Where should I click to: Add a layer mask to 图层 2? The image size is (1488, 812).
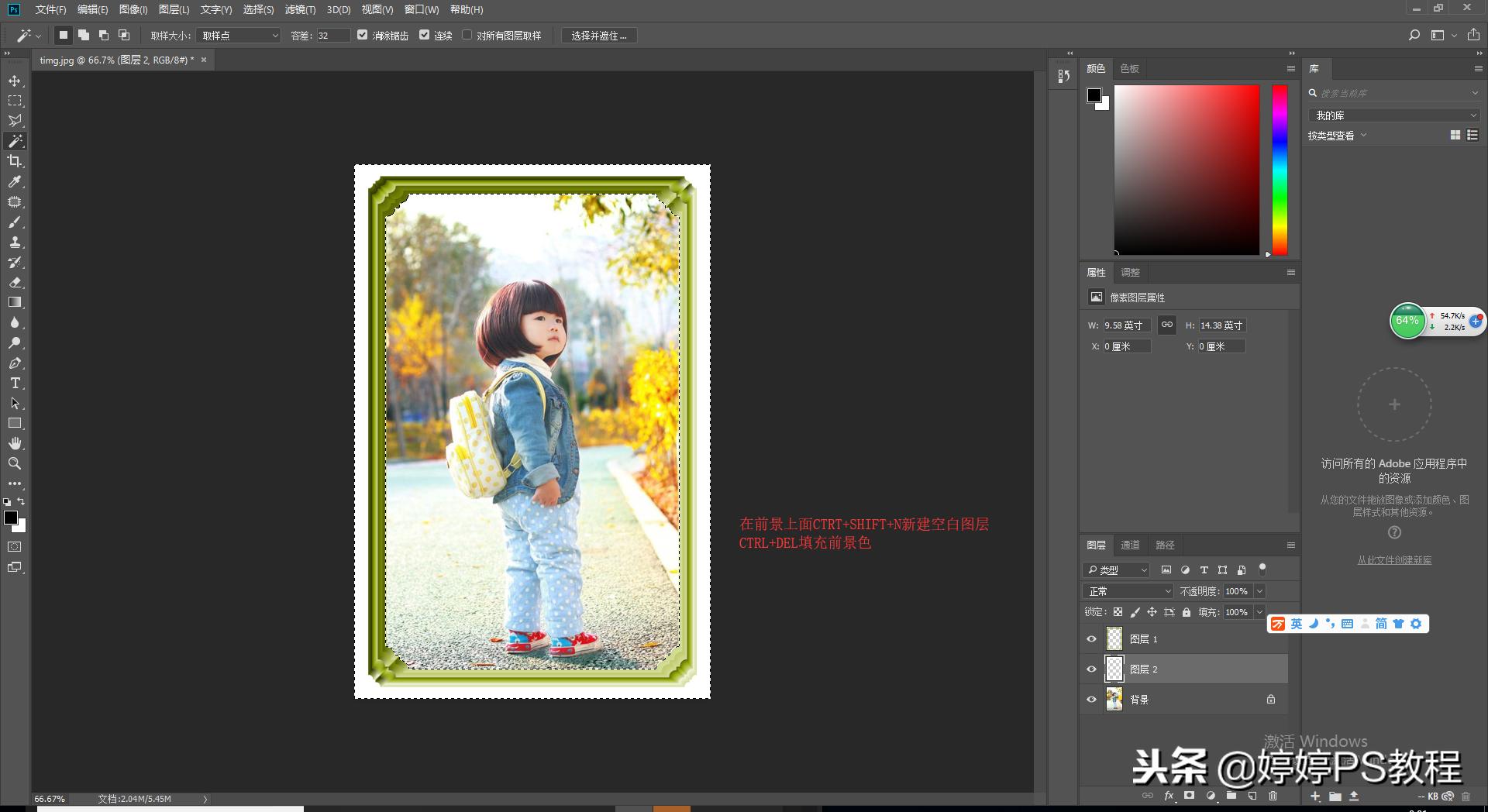coord(1190,795)
